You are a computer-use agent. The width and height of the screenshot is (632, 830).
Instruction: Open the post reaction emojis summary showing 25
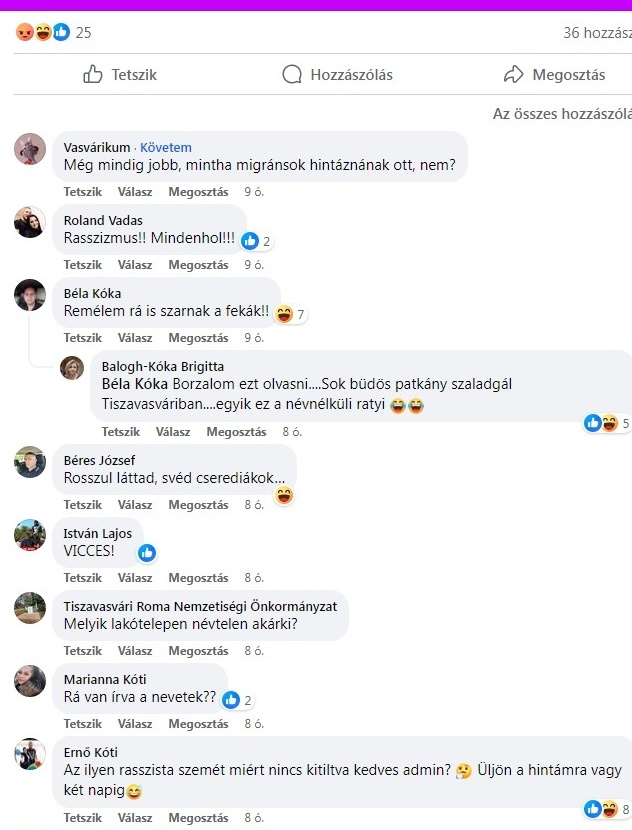point(53,32)
